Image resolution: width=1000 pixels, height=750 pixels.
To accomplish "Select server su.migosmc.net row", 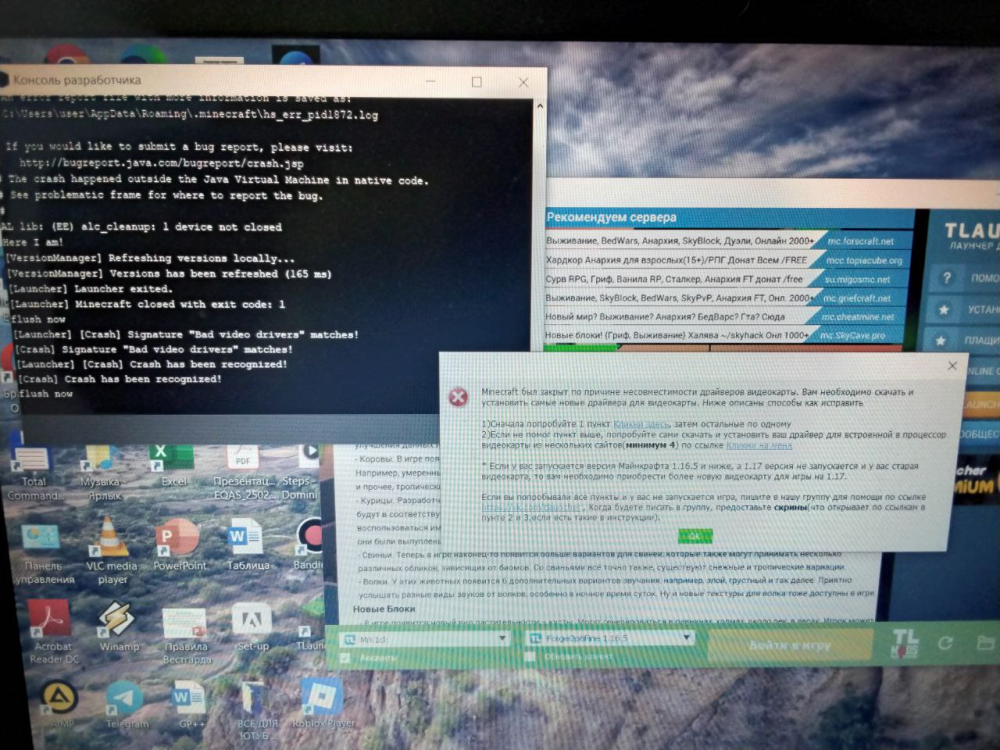I will point(728,279).
